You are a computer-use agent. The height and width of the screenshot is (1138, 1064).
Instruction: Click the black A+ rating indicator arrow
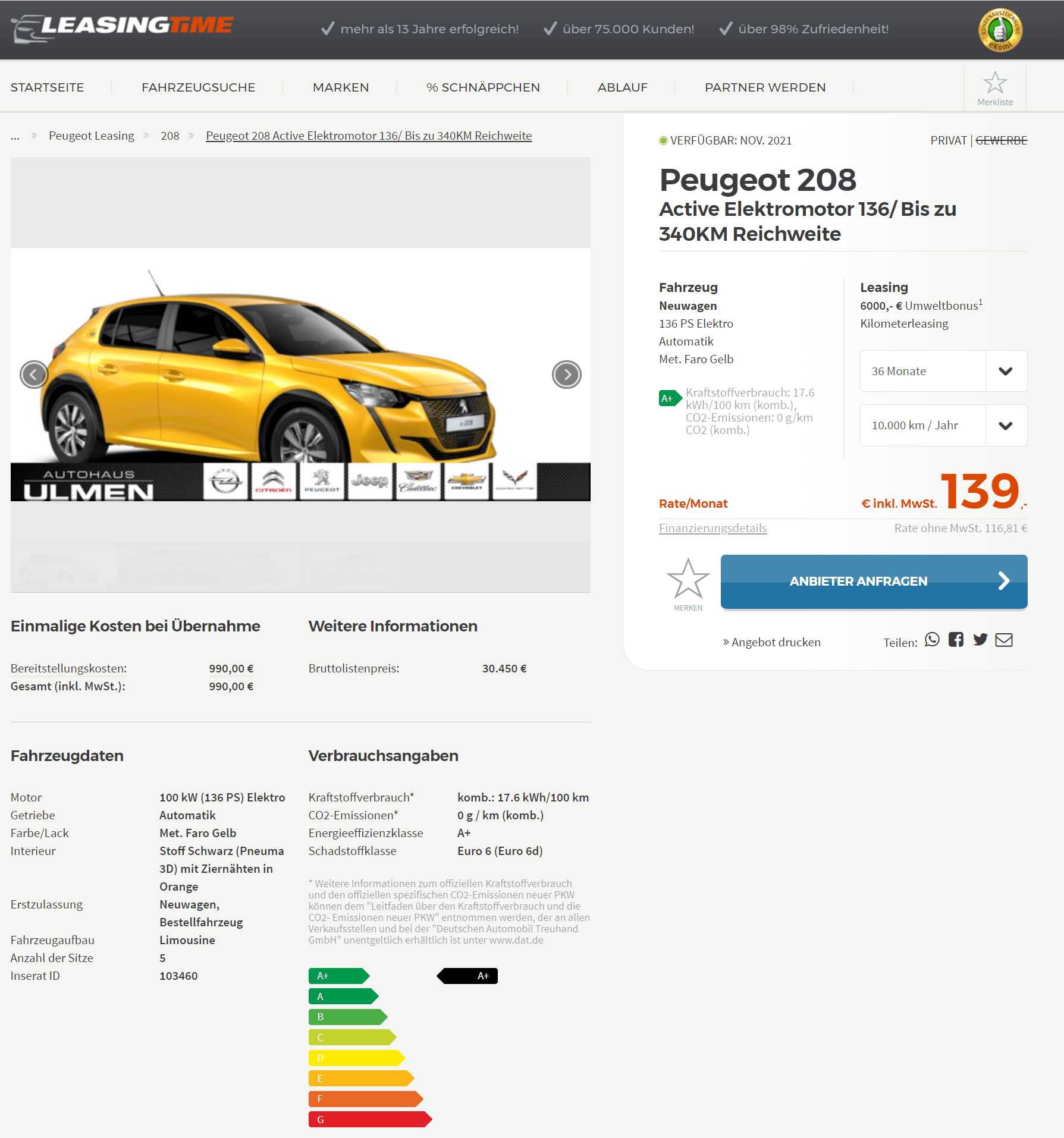pos(467,976)
